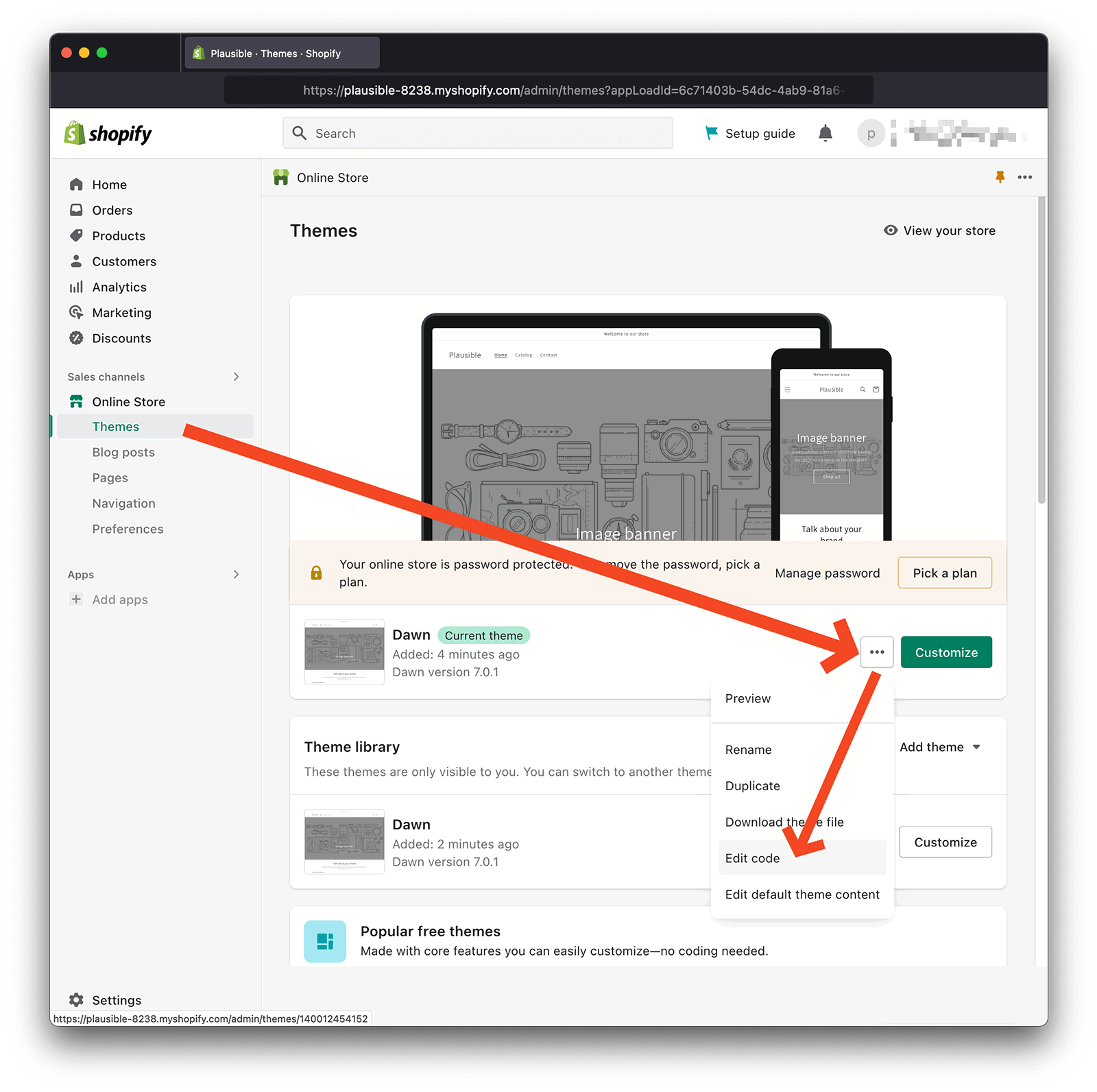Click Customize for the current Dawn theme

coord(945,652)
